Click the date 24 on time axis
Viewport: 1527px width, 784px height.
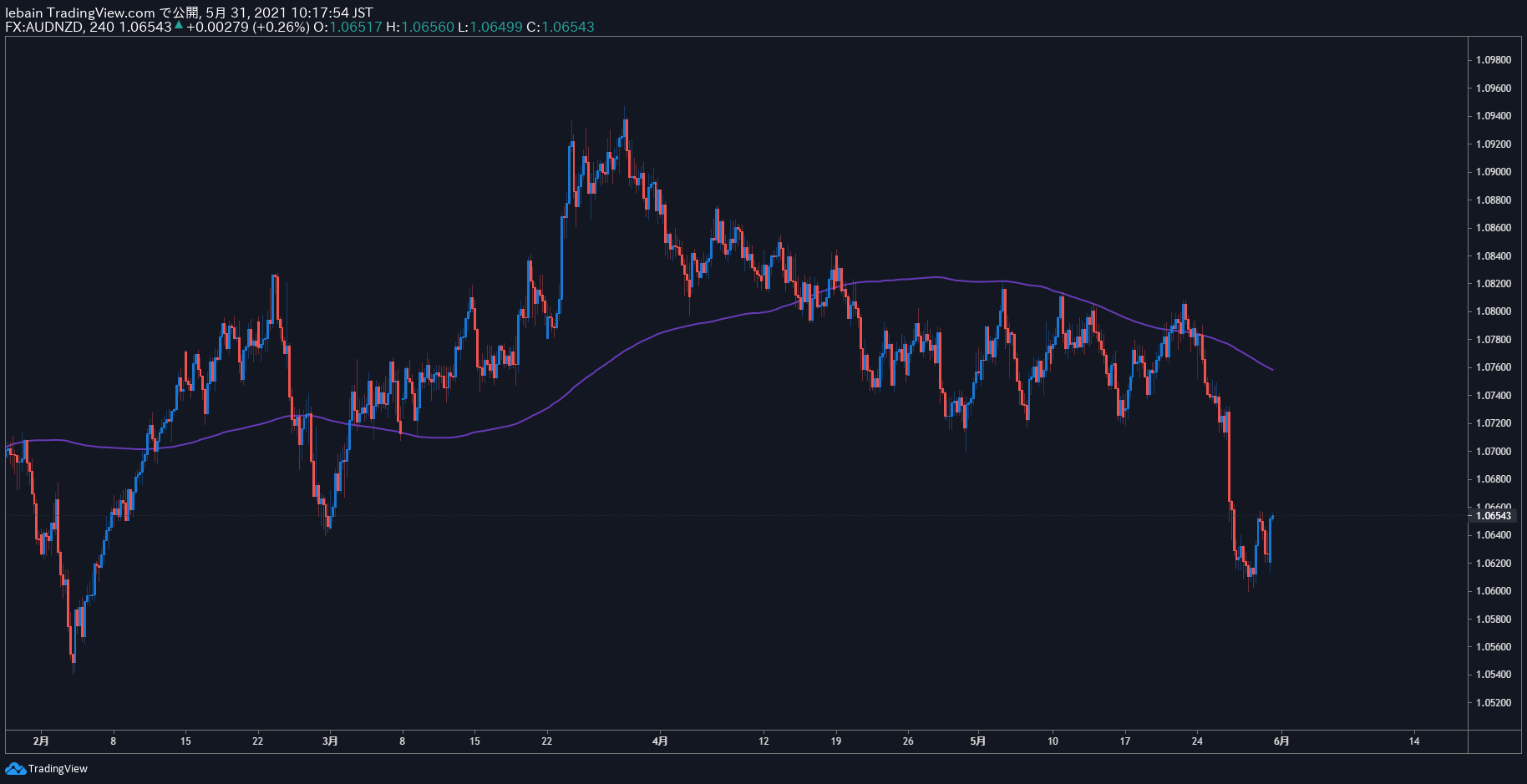1197,741
